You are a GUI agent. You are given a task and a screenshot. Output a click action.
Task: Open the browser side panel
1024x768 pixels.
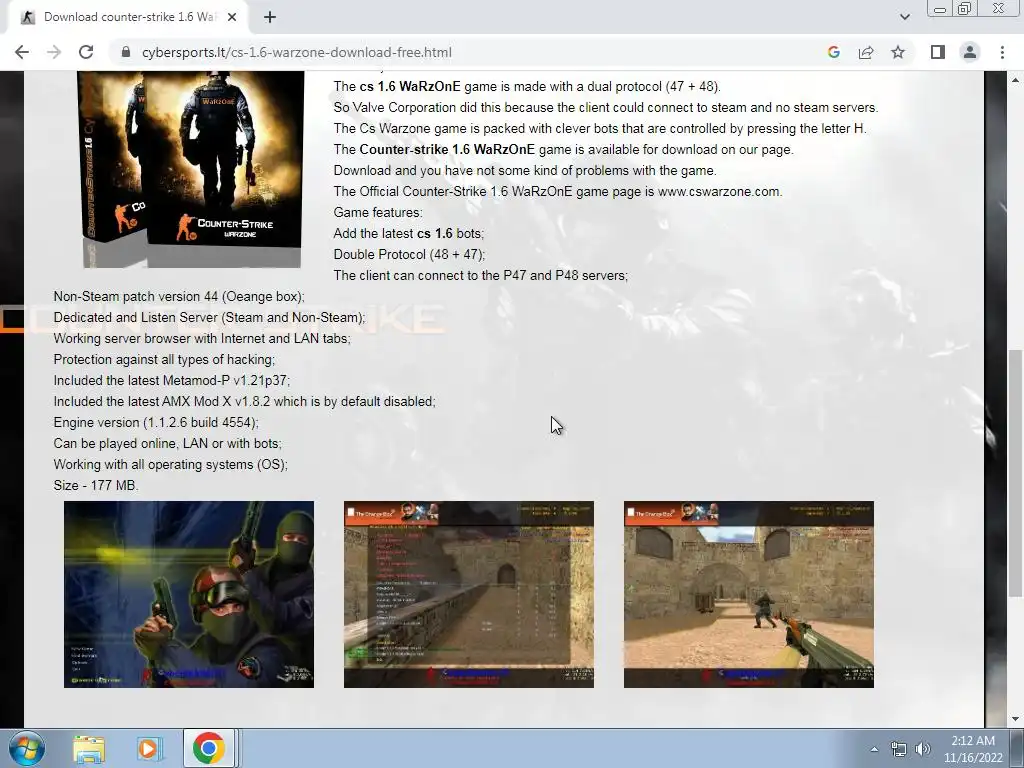(x=938, y=52)
